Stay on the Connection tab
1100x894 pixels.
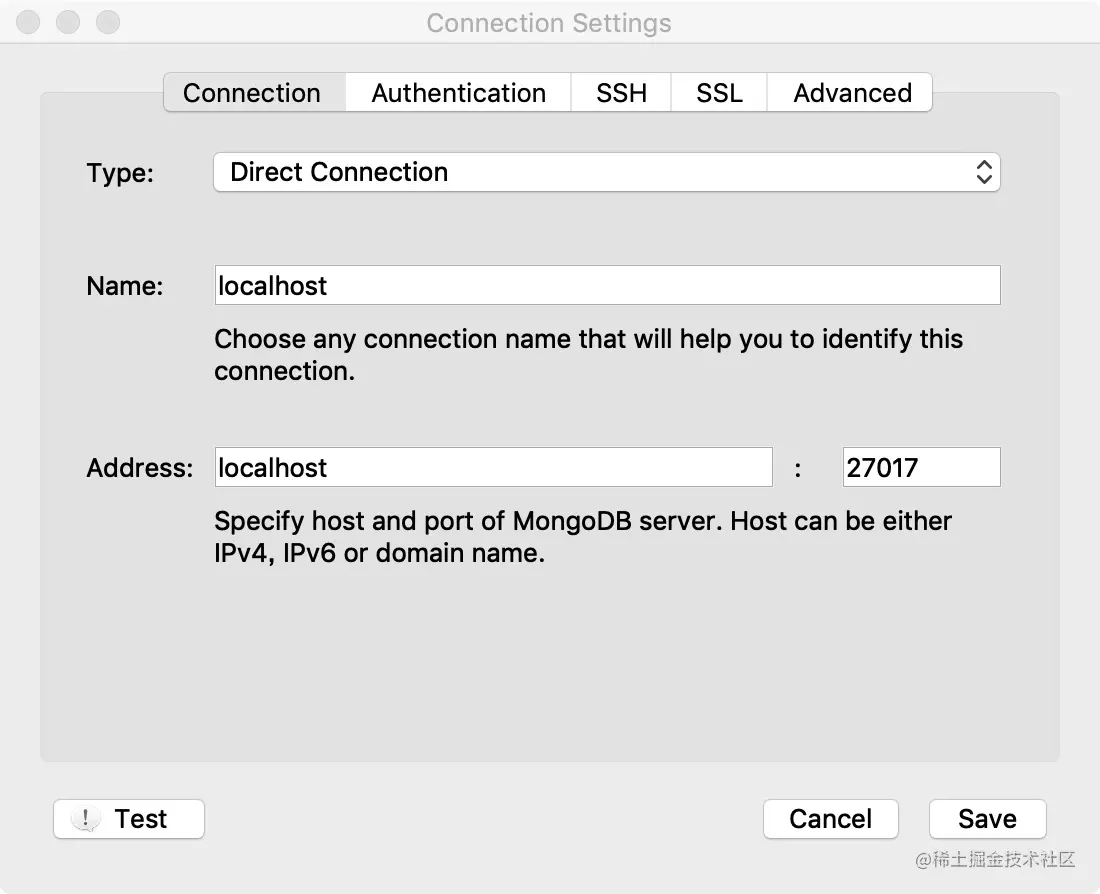tap(252, 93)
